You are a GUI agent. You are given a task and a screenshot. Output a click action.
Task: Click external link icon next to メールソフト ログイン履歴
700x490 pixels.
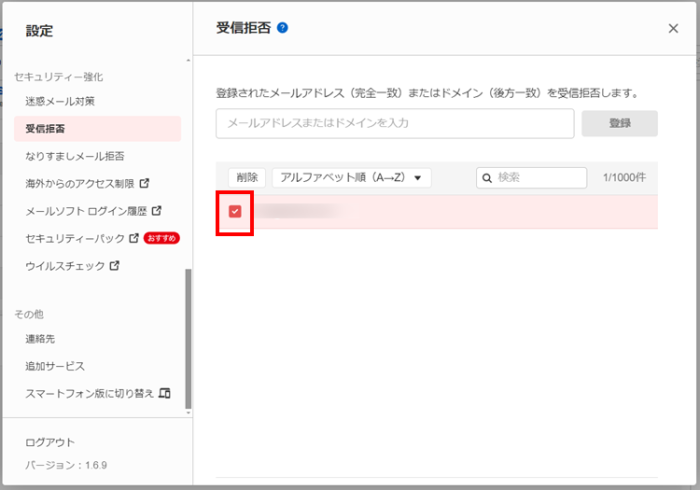coord(156,211)
